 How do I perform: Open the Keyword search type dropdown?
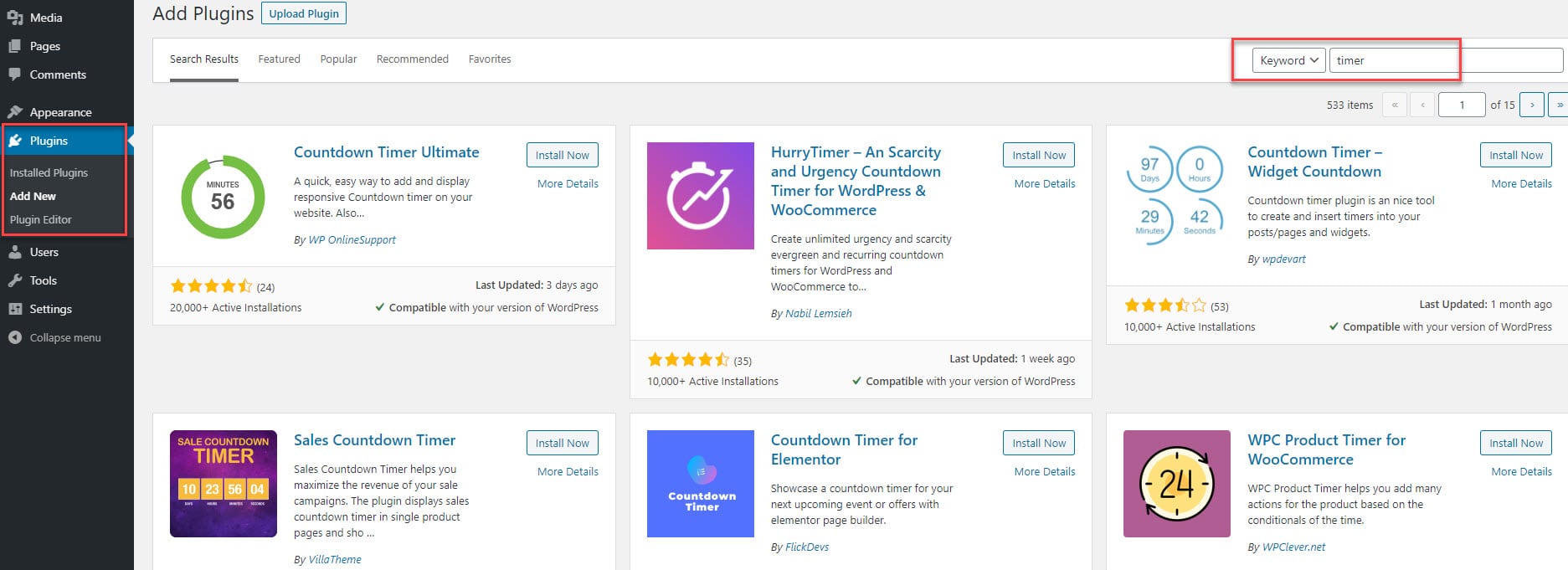(1288, 60)
